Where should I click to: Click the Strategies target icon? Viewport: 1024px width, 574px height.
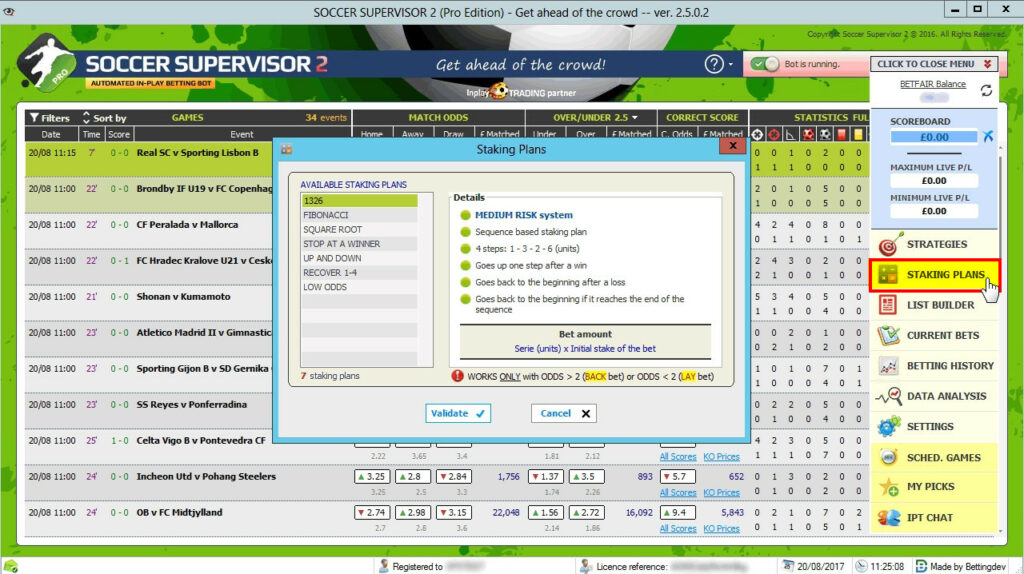889,245
